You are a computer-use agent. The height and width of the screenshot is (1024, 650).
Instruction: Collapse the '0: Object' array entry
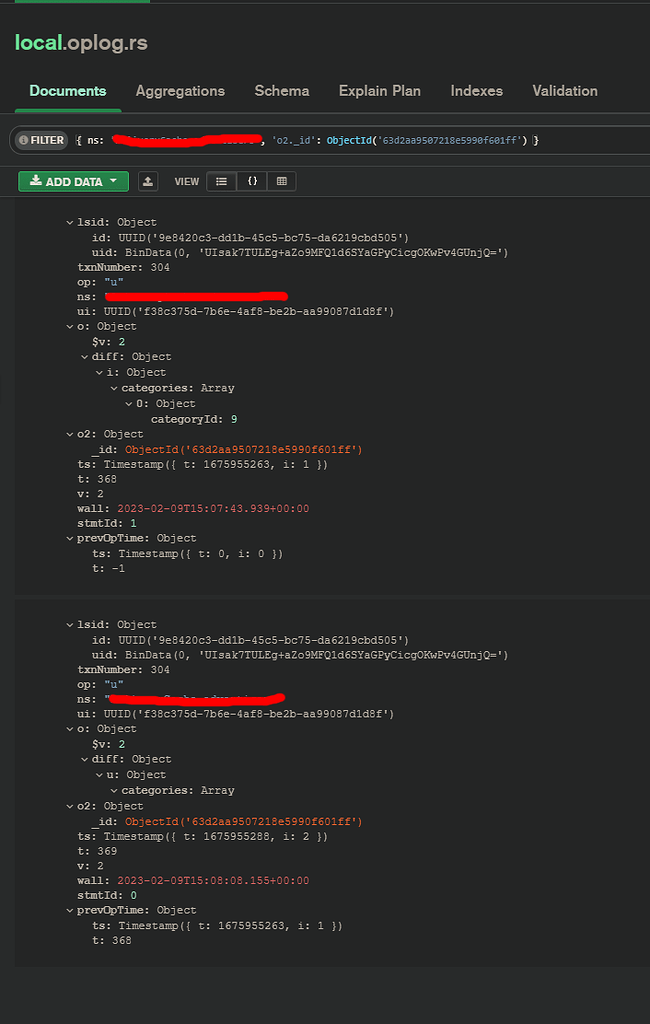[x=128, y=404]
